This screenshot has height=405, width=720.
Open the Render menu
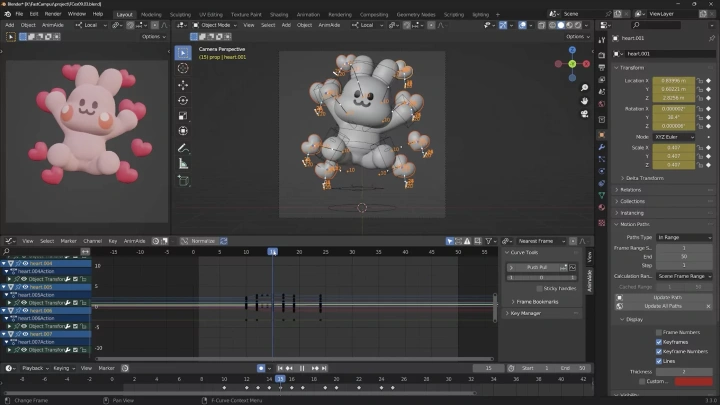tap(53, 14)
